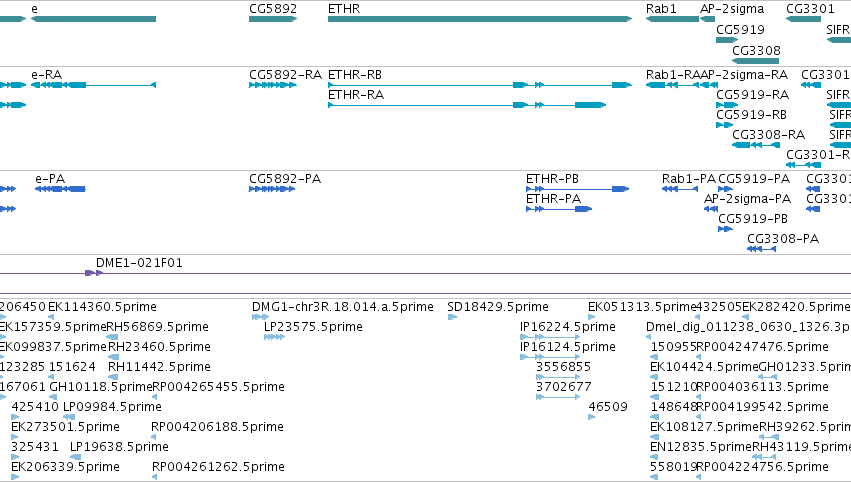This screenshot has width=851, height=482.
Task: Click the DMG1-chr3R.18.014.a.5prime EST label
Action: click(342, 307)
